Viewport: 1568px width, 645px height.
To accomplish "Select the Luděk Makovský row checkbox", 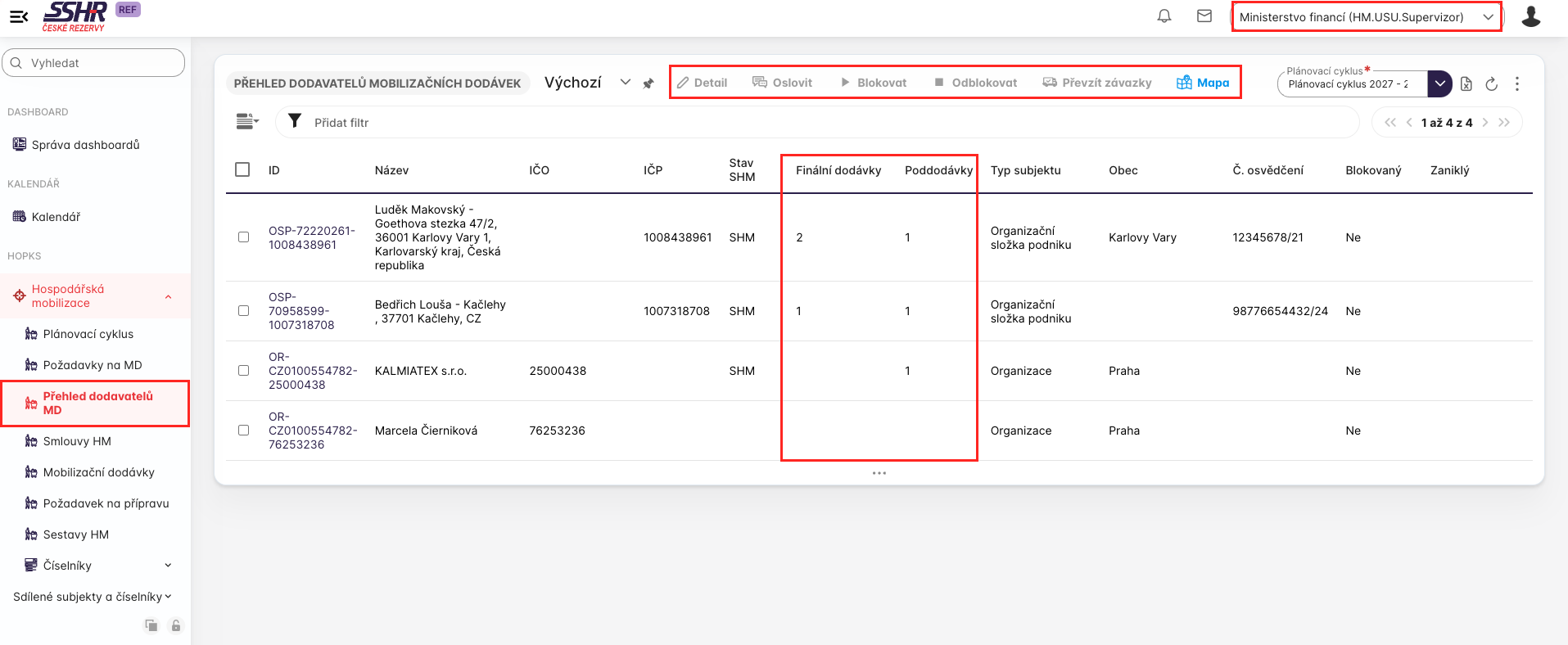I will coord(243,237).
